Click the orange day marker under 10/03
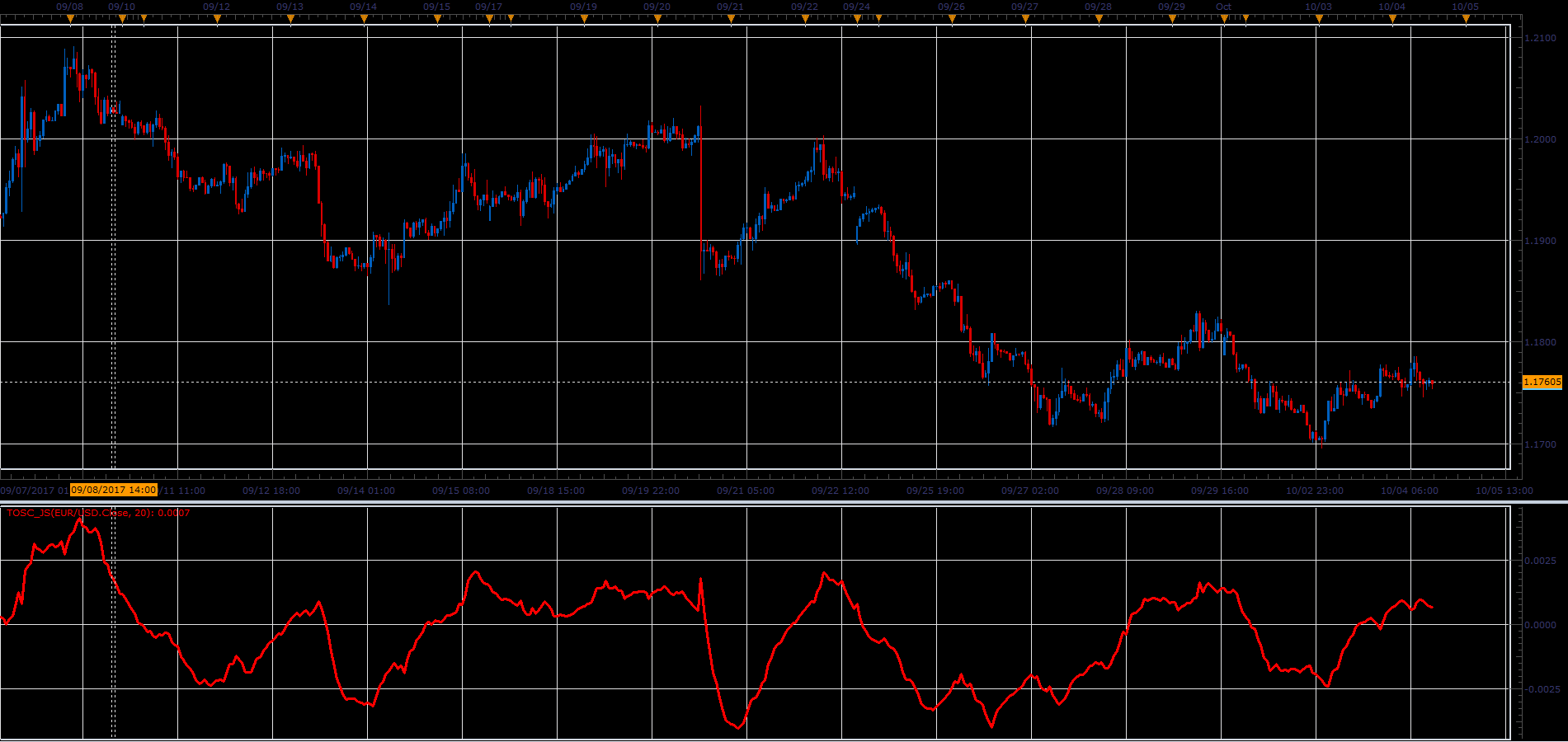This screenshot has height=742, width=1568. click(x=1319, y=18)
